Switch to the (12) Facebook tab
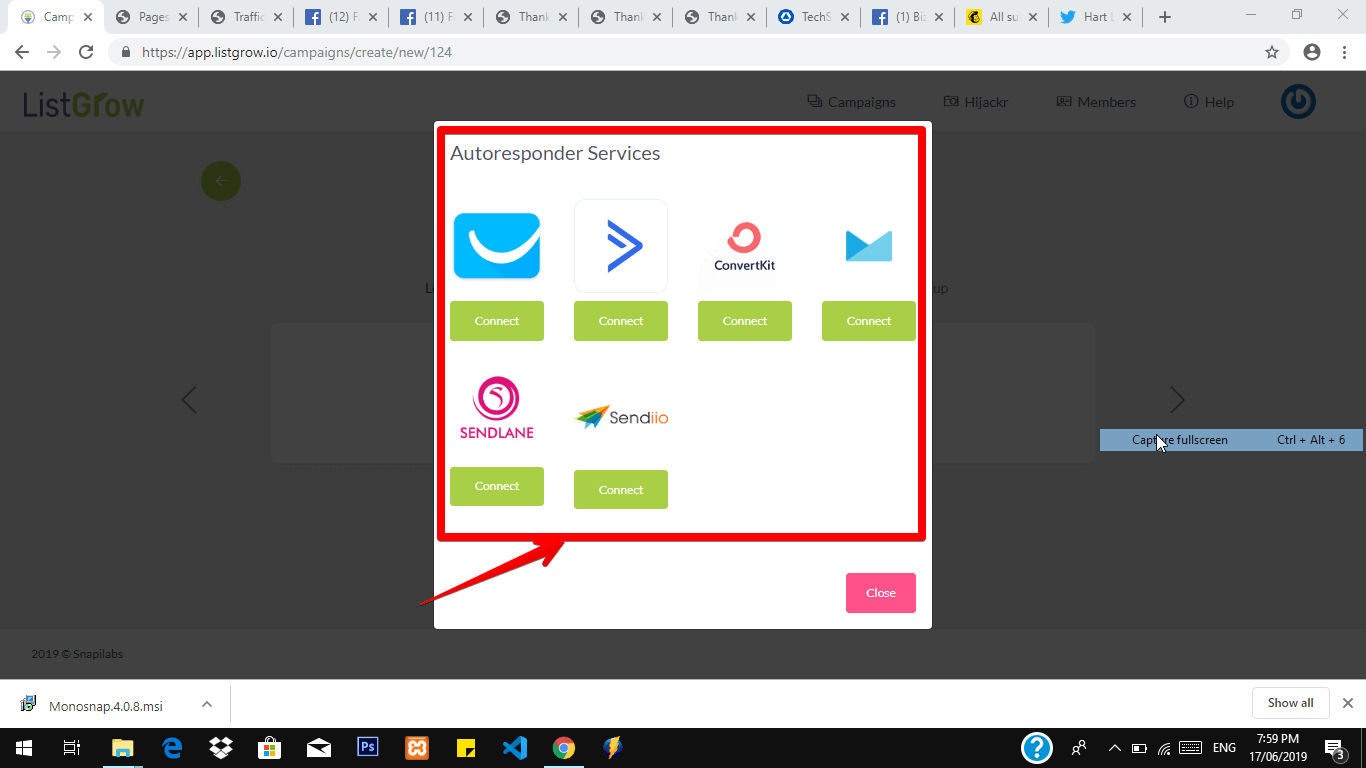This screenshot has height=768, width=1366. pos(341,17)
